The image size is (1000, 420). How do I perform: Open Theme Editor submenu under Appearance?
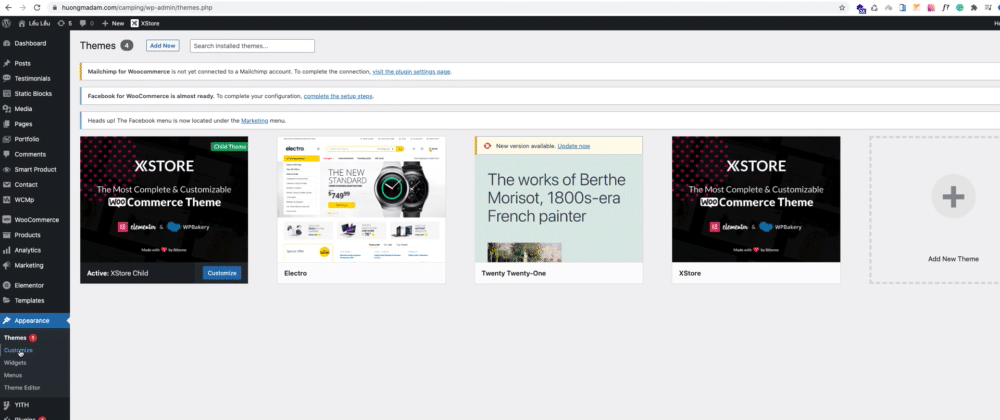(22, 387)
